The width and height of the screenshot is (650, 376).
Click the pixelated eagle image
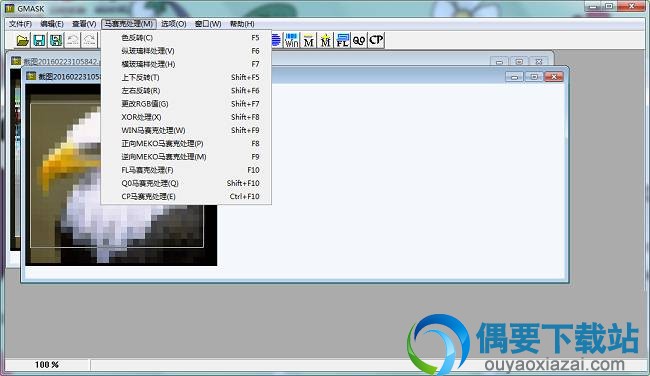pyautogui.click(x=121, y=175)
